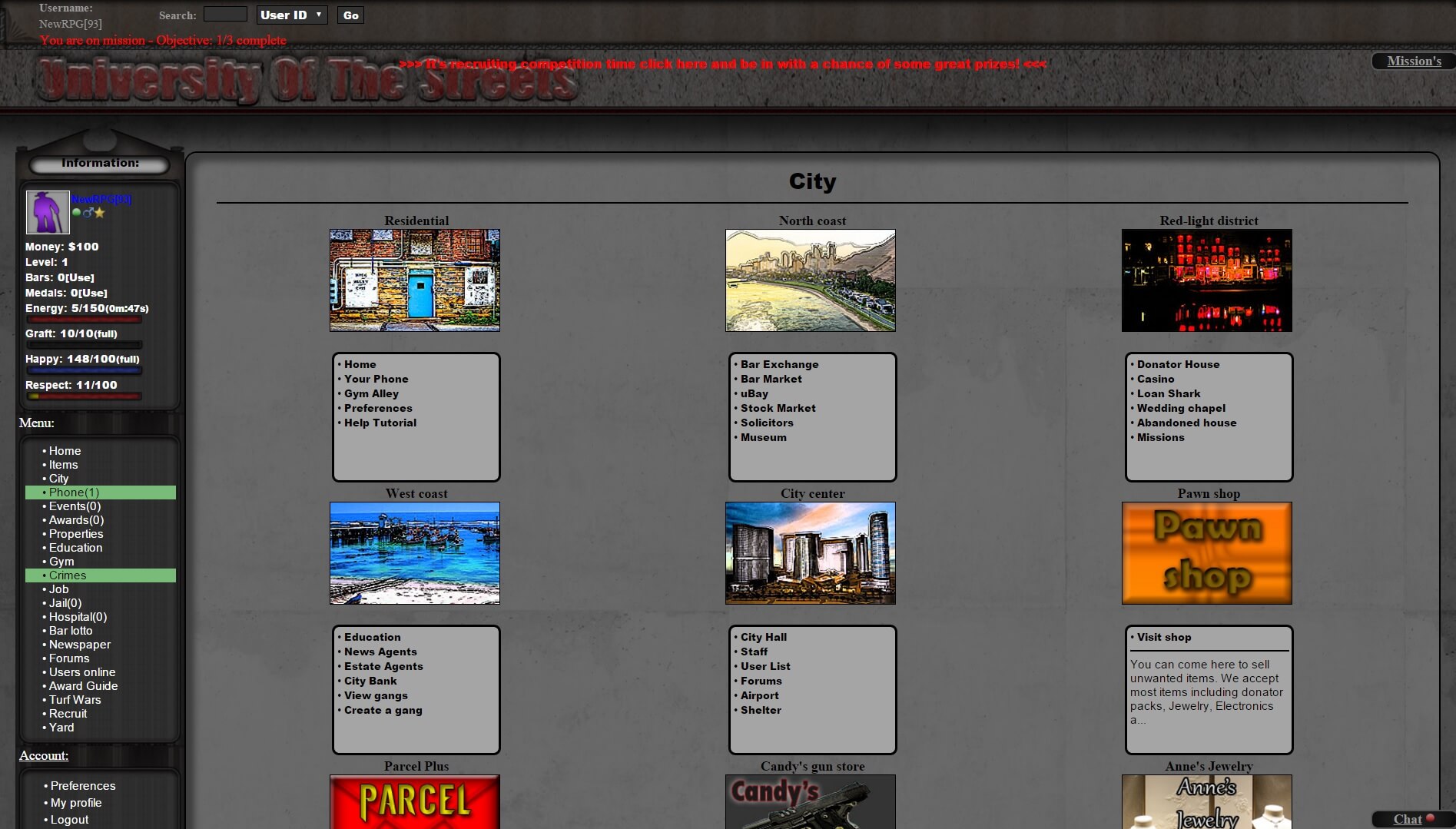Open Phone(1) in the sidebar menu
Viewport: 1456px width, 829px height.
click(101, 492)
